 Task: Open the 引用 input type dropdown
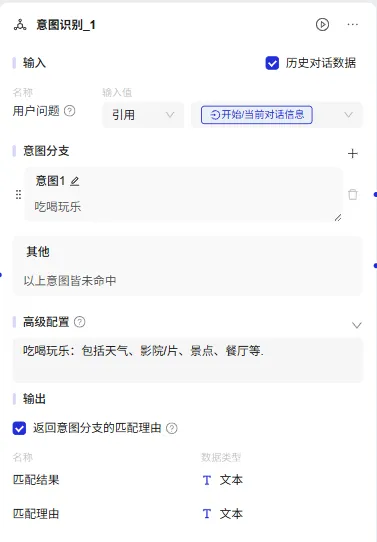tap(143, 115)
